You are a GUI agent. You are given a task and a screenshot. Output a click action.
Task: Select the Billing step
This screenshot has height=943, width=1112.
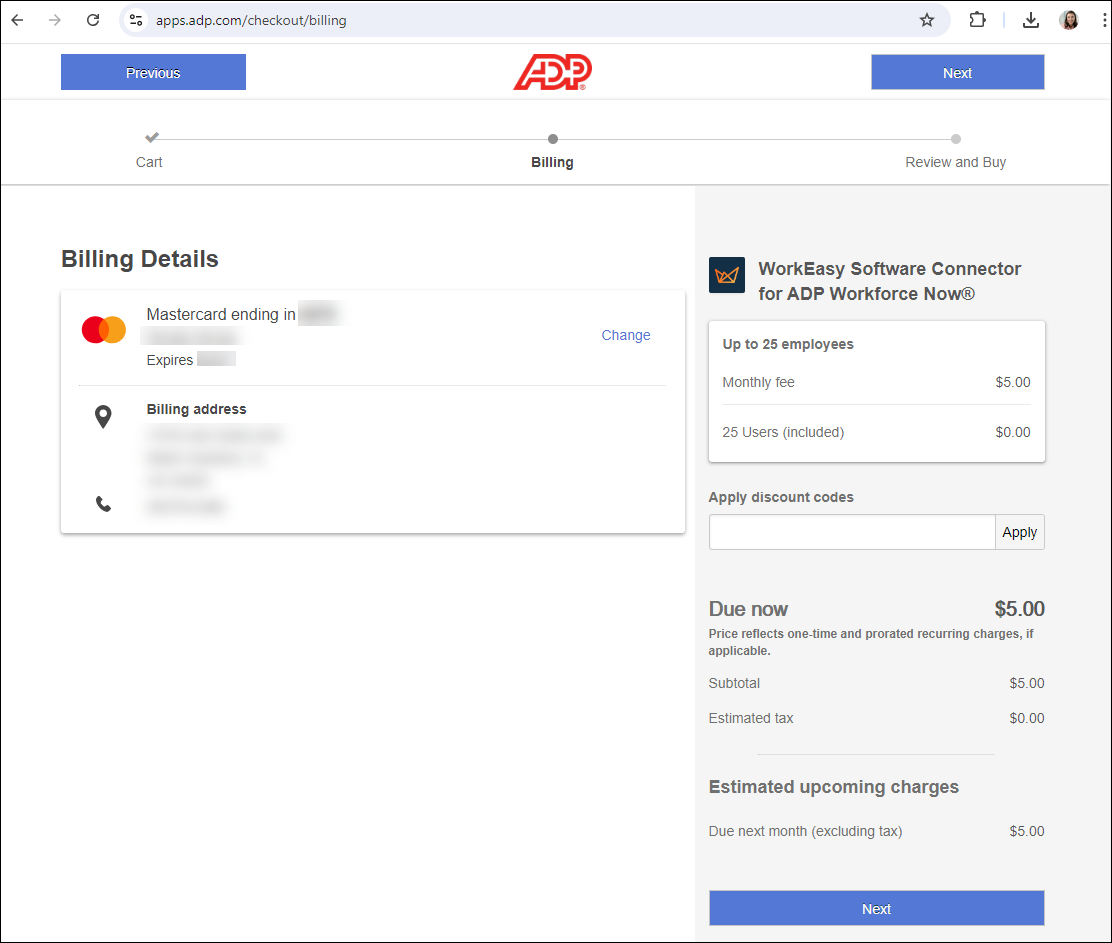point(552,152)
